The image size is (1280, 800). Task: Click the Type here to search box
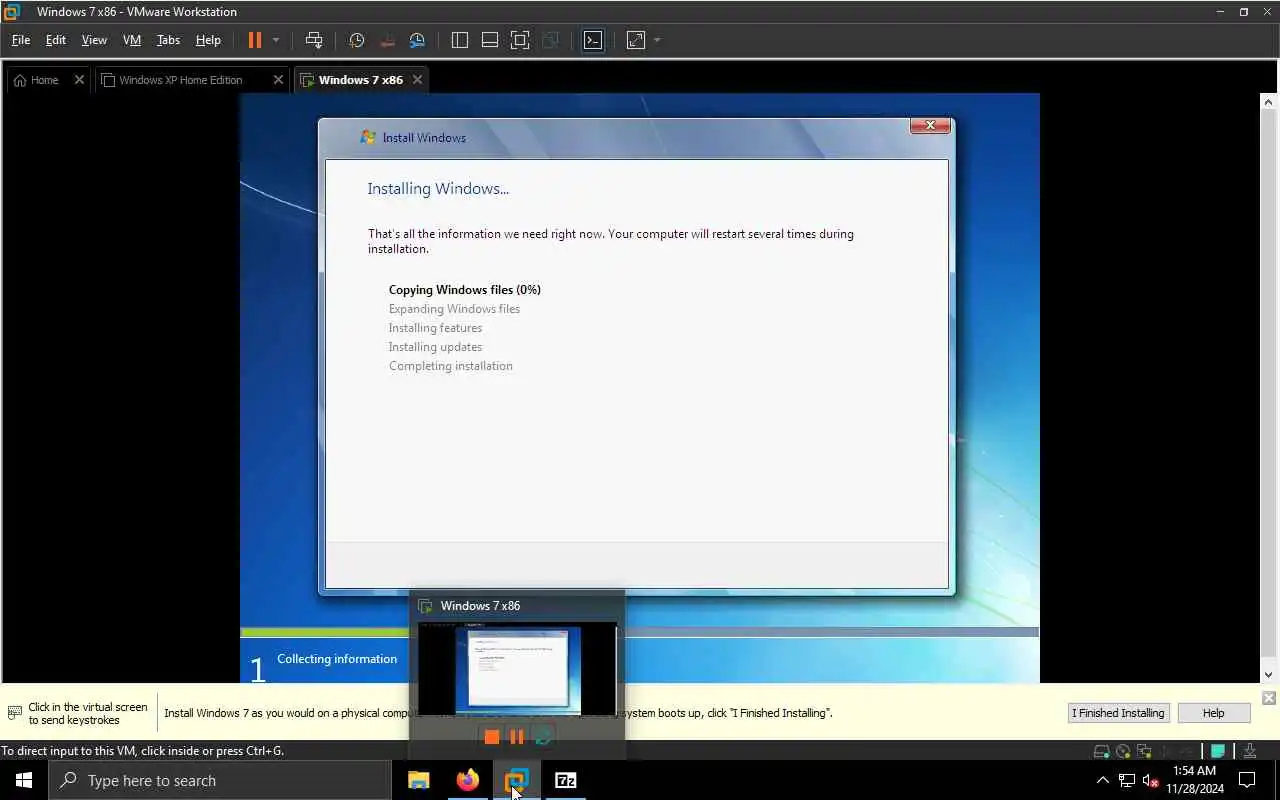pyautogui.click(x=220, y=780)
